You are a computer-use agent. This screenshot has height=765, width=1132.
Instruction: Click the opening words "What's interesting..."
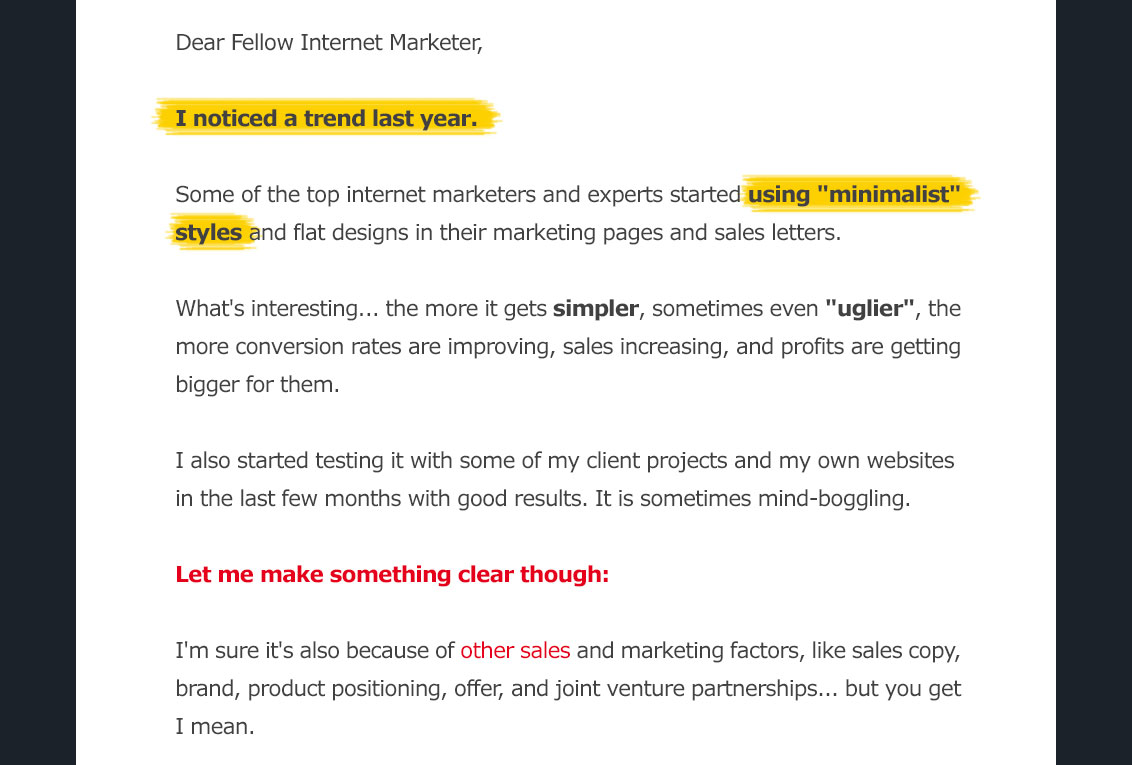pos(277,309)
